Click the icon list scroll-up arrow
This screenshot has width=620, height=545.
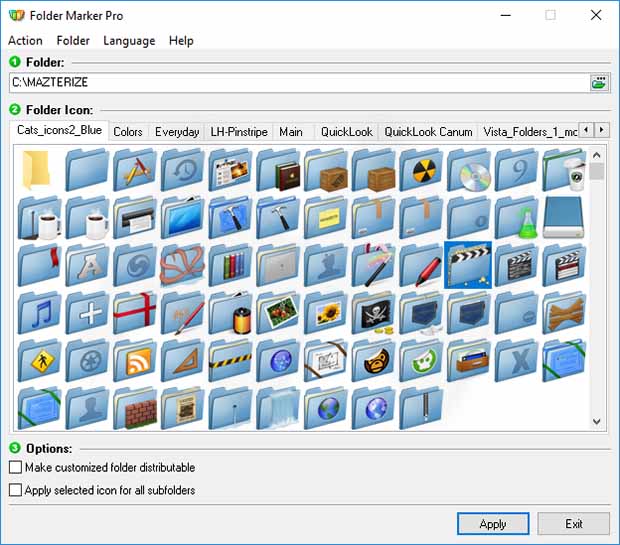coord(597,155)
